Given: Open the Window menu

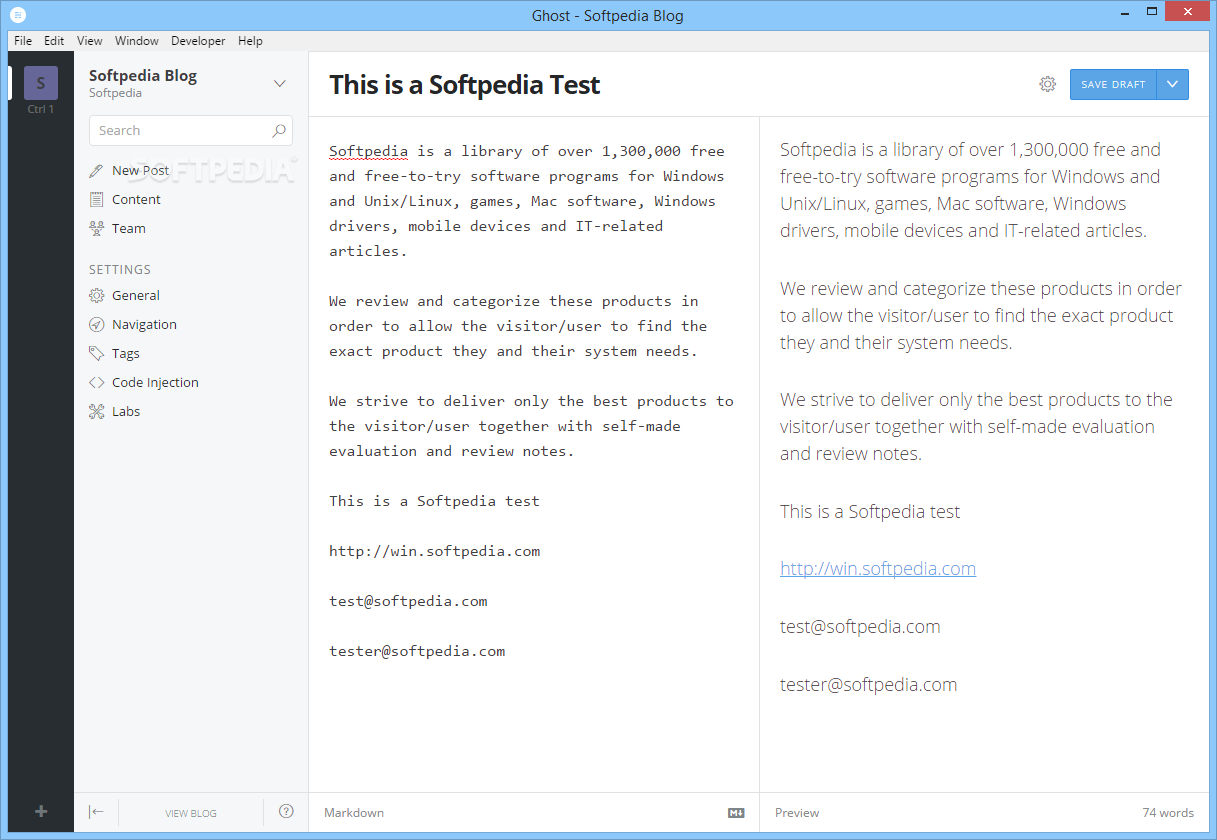Looking at the screenshot, I should coord(136,41).
